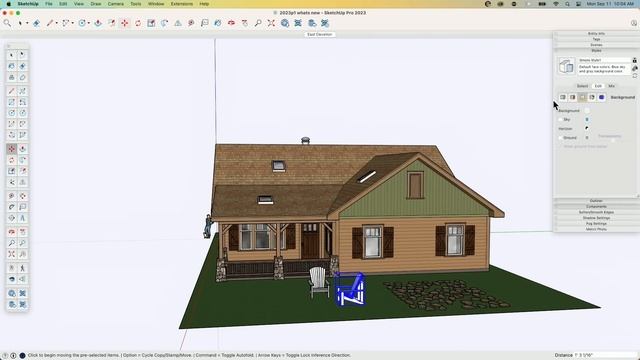Viewport: 640px width, 360px height.
Task: Choose the Paint Bucket tool in top toolbar
Action: 218,23
